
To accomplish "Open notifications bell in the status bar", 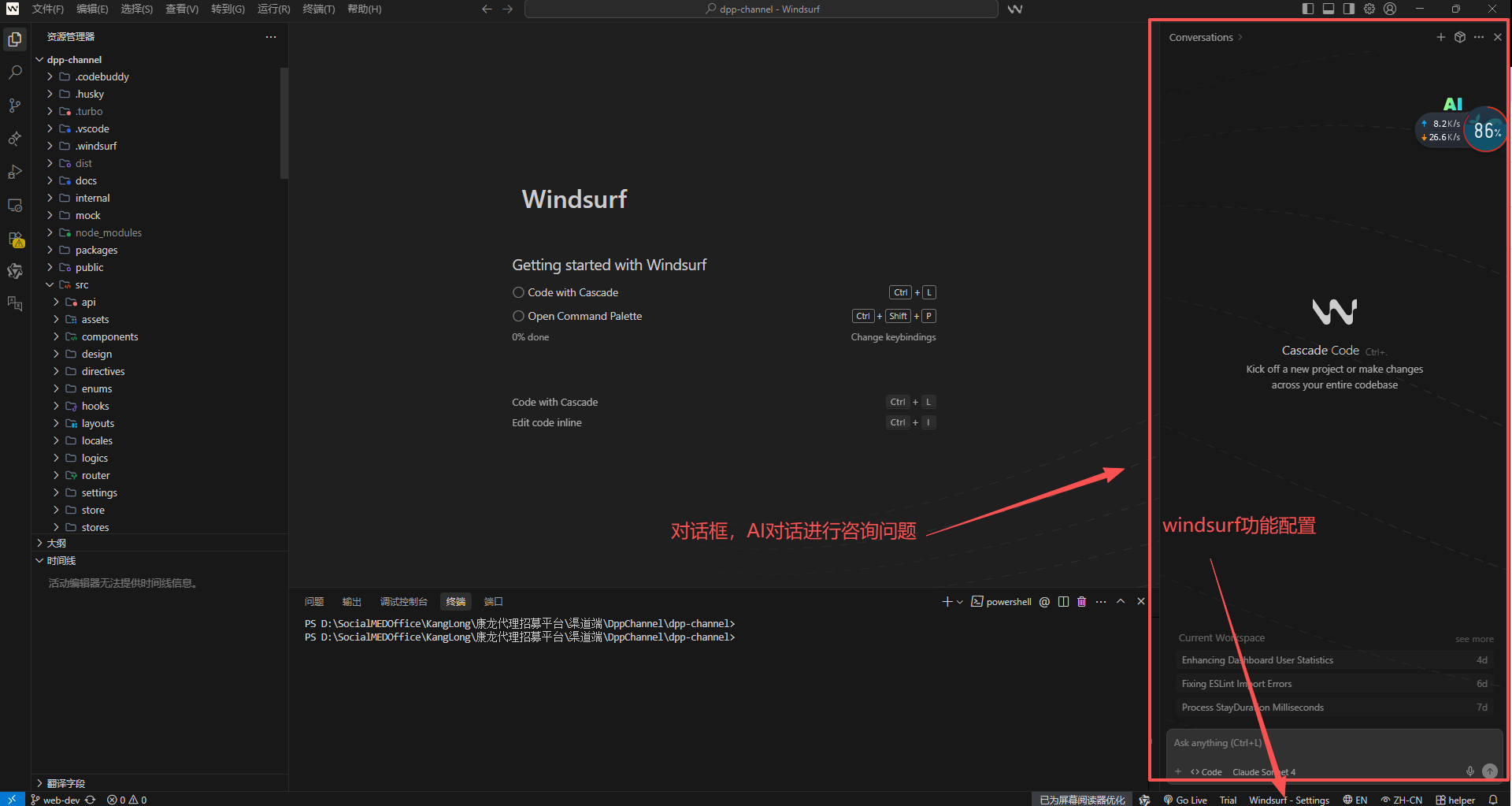I will tap(1492, 800).
